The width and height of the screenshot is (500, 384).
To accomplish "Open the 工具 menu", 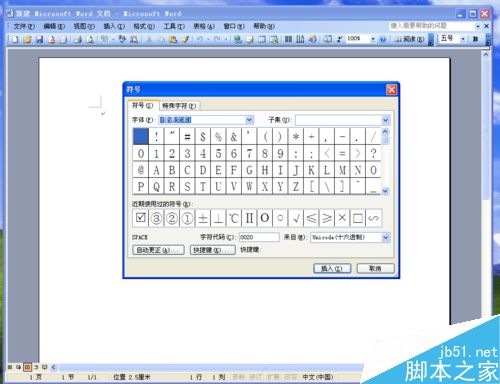I will 174,26.
